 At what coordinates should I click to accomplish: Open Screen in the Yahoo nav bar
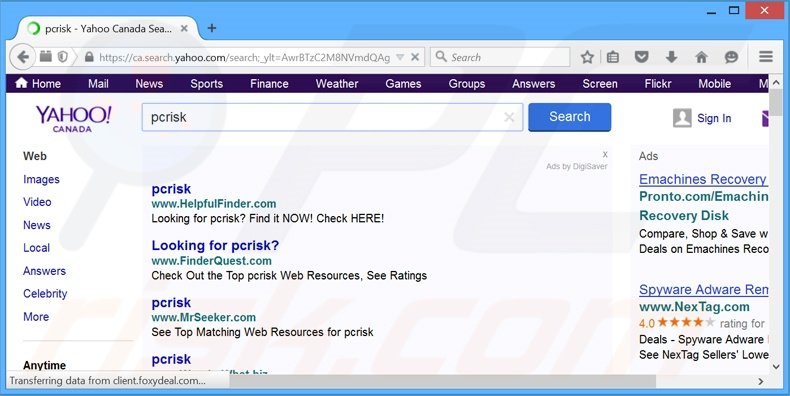click(600, 84)
